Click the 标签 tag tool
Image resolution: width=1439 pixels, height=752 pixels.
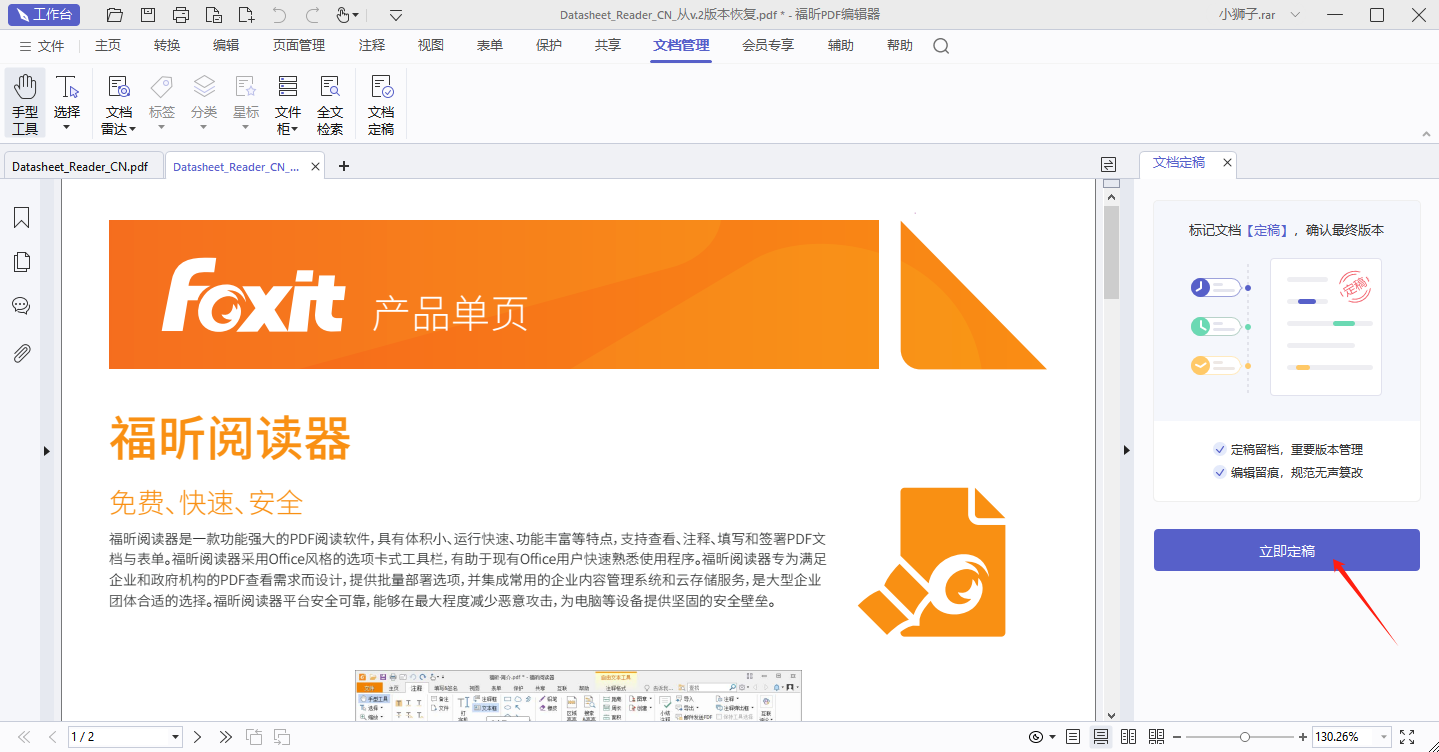pyautogui.click(x=162, y=103)
